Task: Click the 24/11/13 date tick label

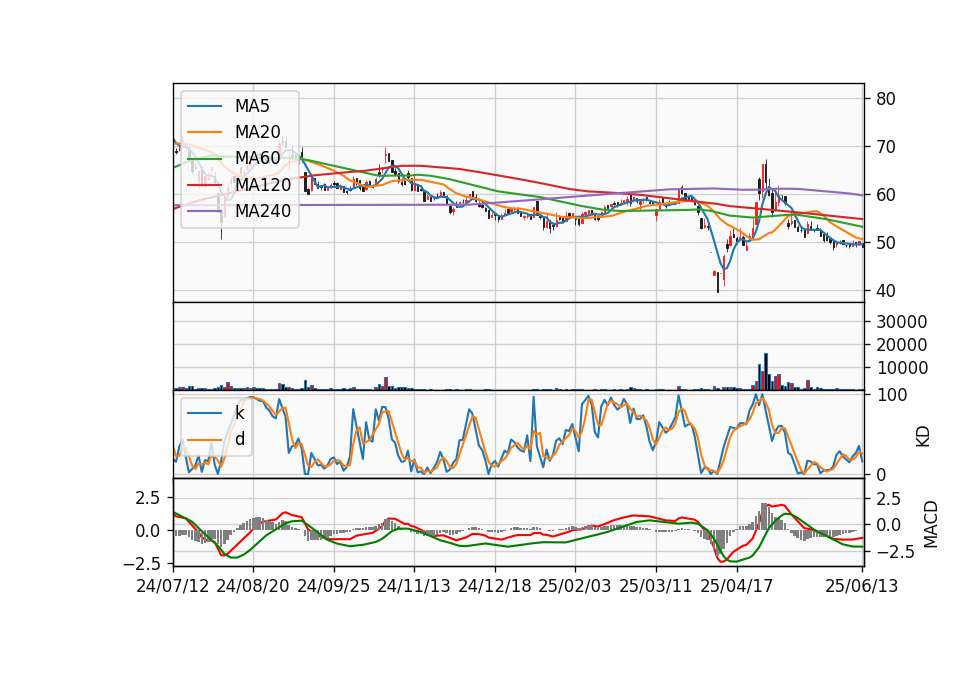Action: point(414,586)
